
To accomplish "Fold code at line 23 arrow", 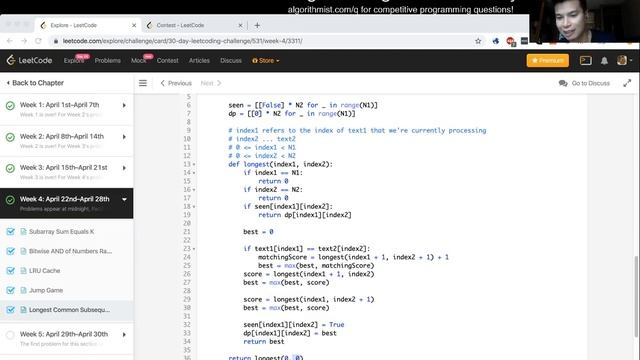I will click(194, 249).
